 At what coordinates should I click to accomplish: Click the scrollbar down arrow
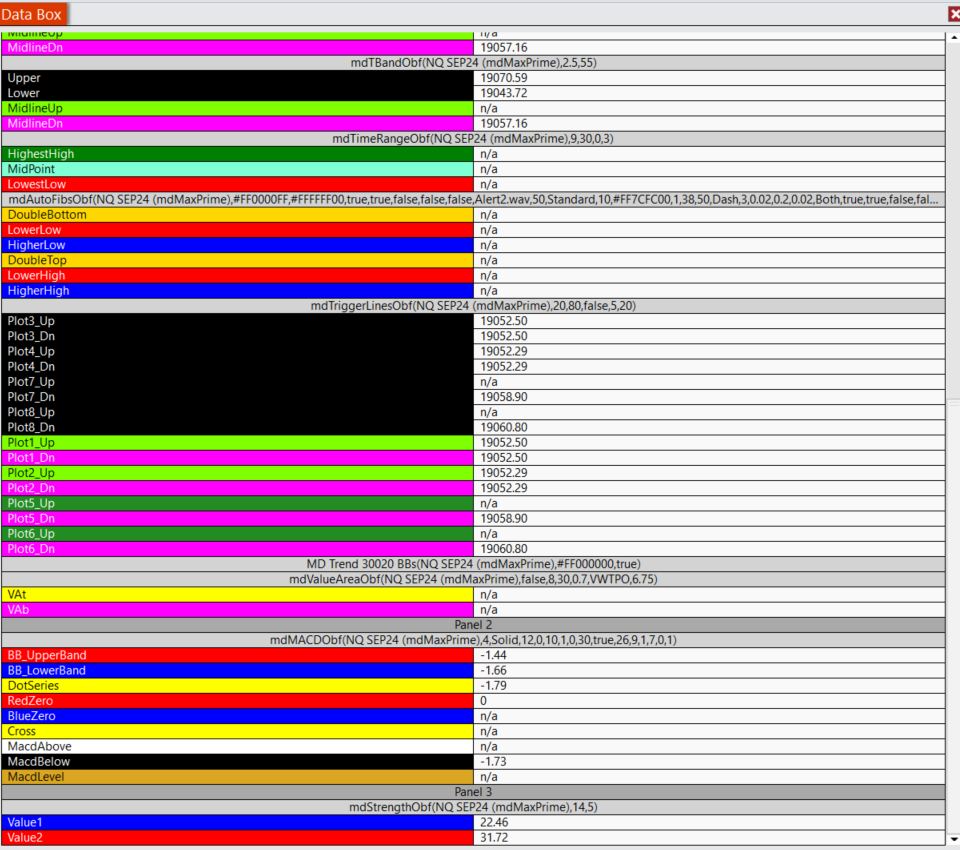[x=954, y=839]
